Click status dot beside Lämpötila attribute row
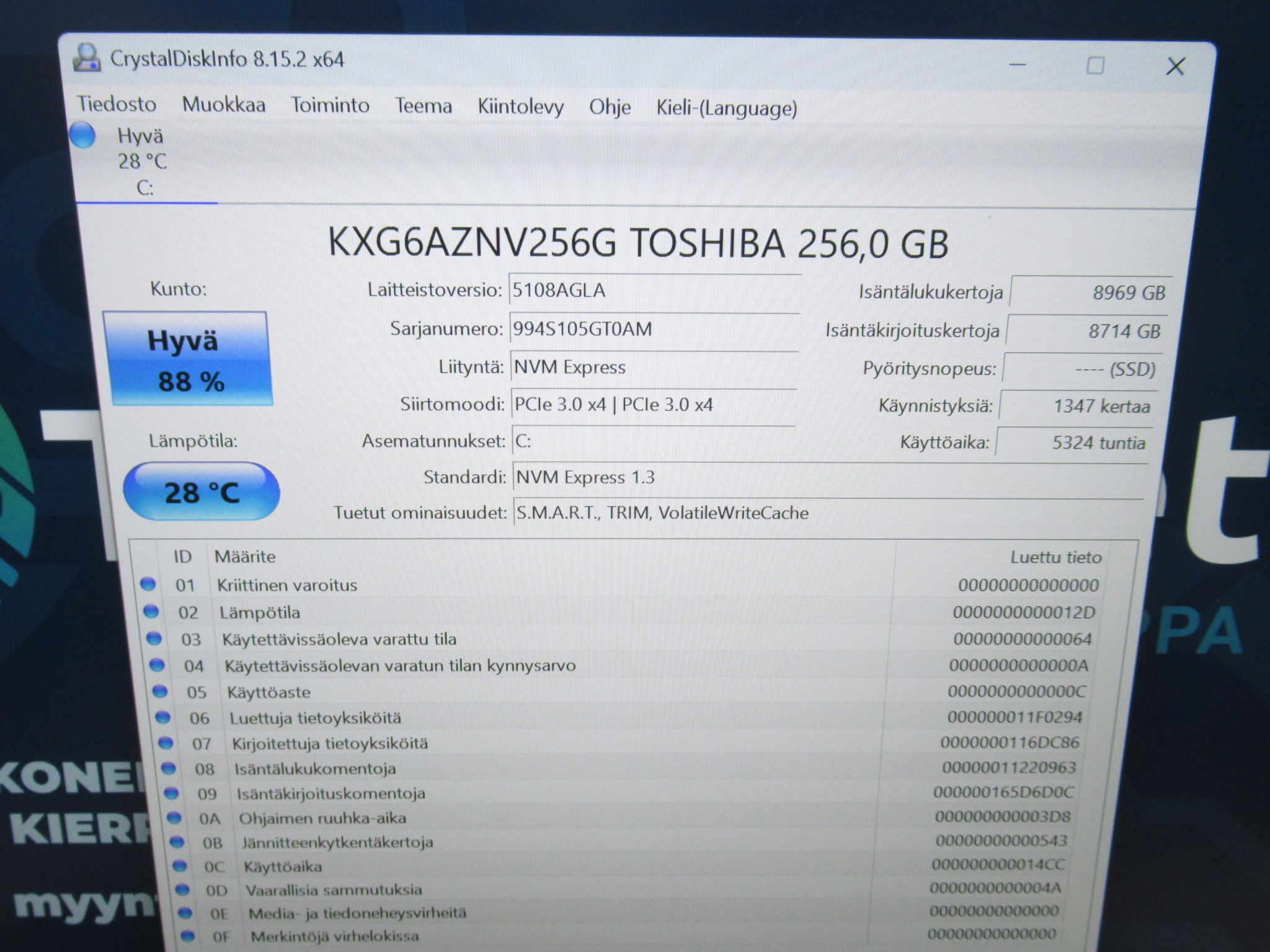Viewport: 1270px width, 952px height. pyautogui.click(x=151, y=611)
